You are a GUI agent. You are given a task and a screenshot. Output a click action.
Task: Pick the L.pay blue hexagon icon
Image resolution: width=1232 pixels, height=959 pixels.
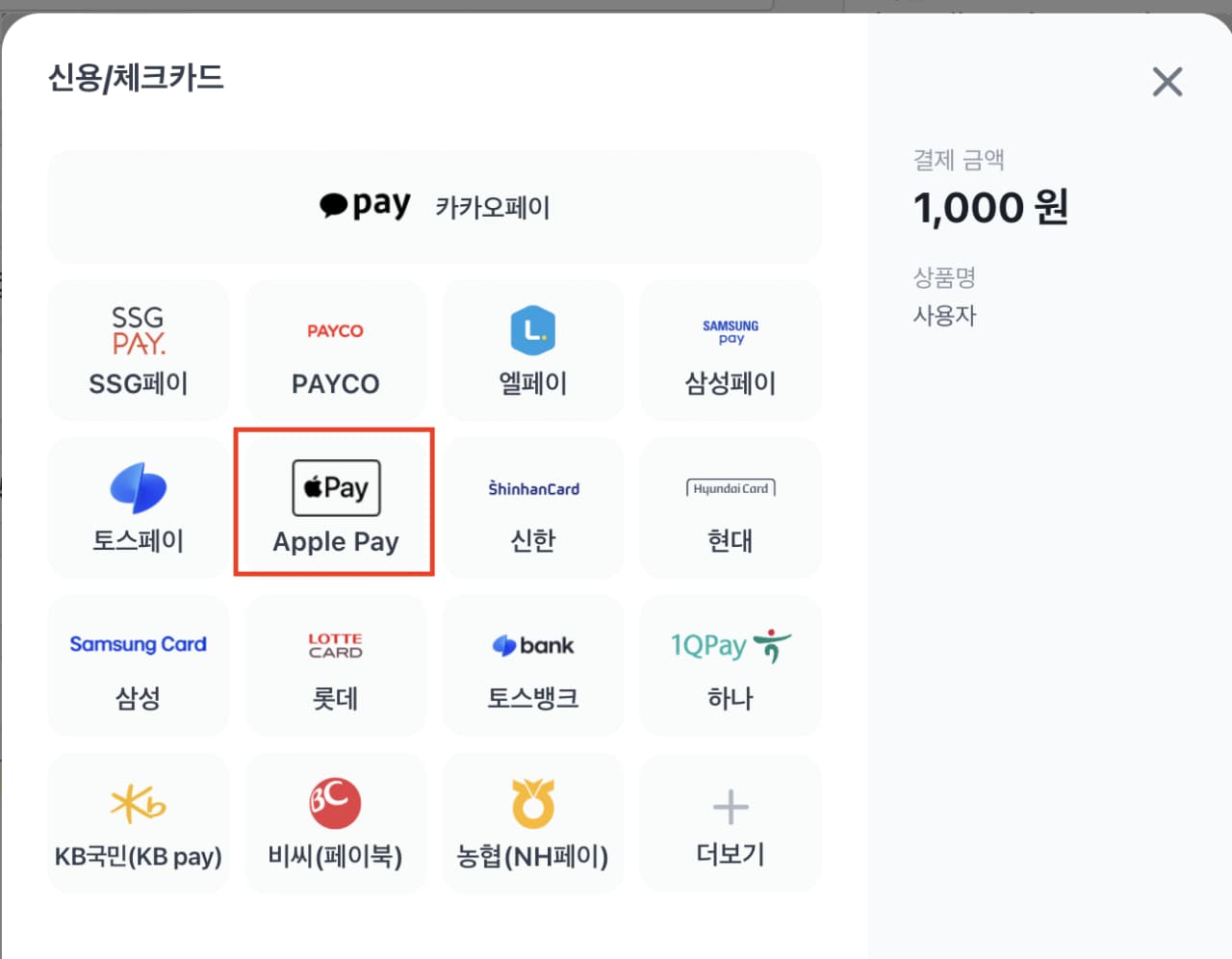(x=532, y=330)
